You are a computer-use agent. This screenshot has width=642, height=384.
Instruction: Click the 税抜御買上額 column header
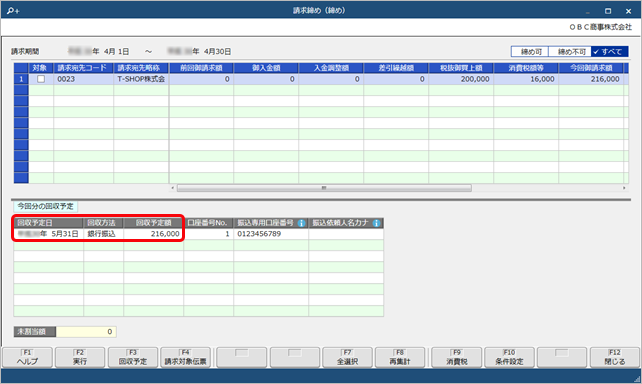(x=461, y=68)
